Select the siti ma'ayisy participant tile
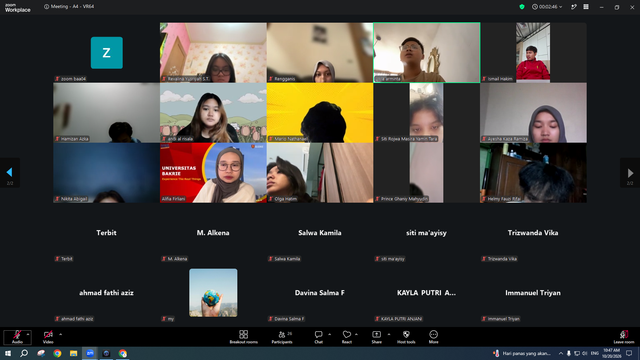Image resolution: width=640 pixels, height=360 pixels. (x=427, y=233)
